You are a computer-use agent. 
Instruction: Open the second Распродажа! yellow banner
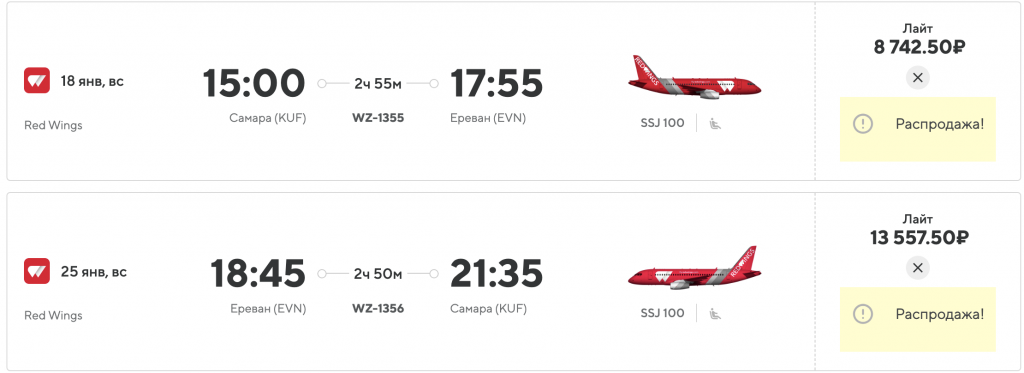point(918,319)
